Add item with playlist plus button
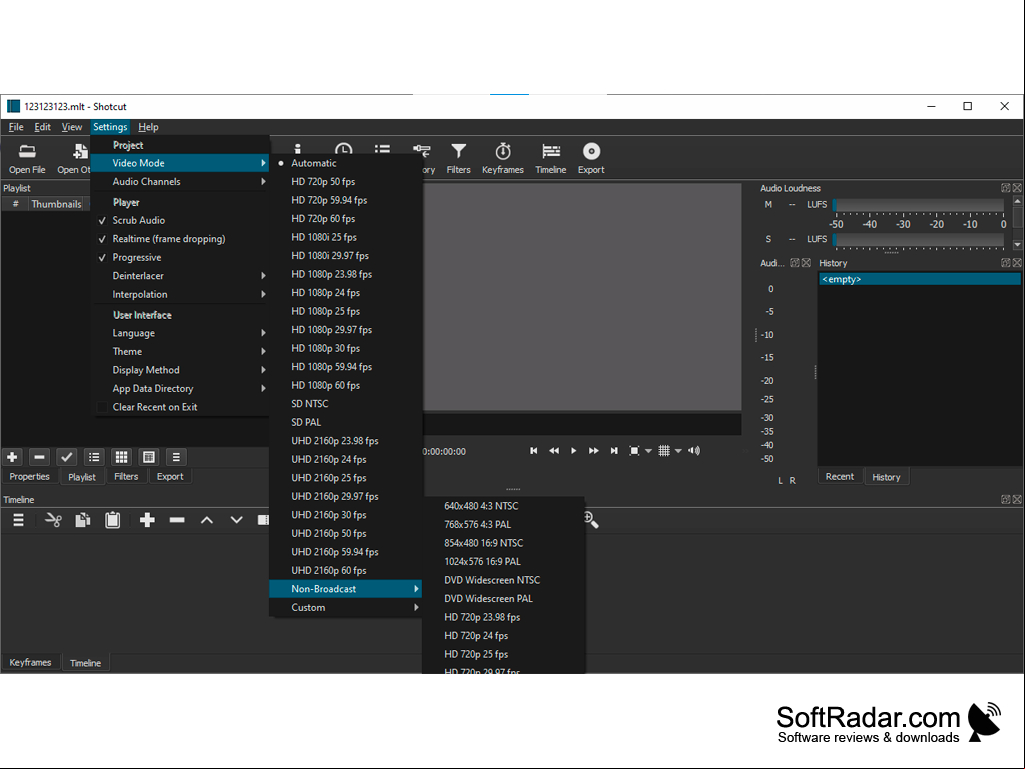1025x769 pixels. (12, 457)
